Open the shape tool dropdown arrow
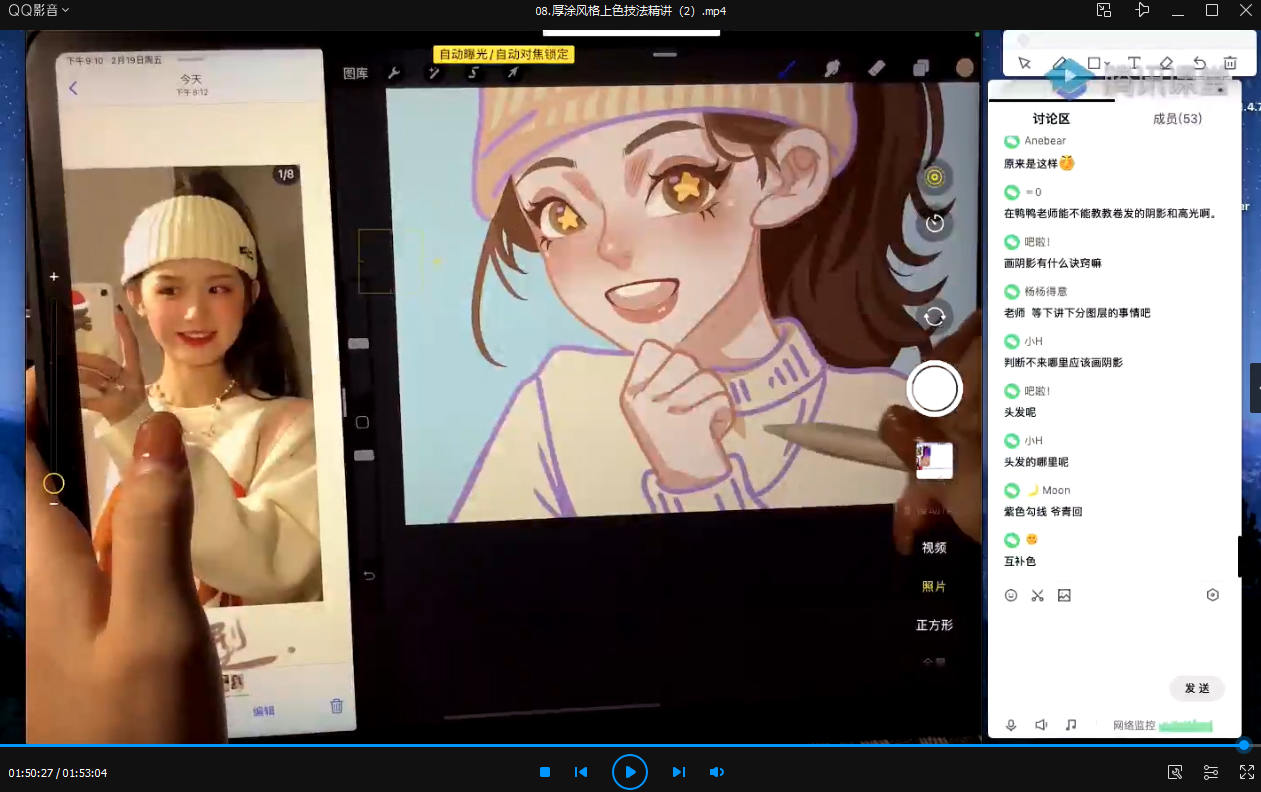 pyautogui.click(x=1108, y=64)
